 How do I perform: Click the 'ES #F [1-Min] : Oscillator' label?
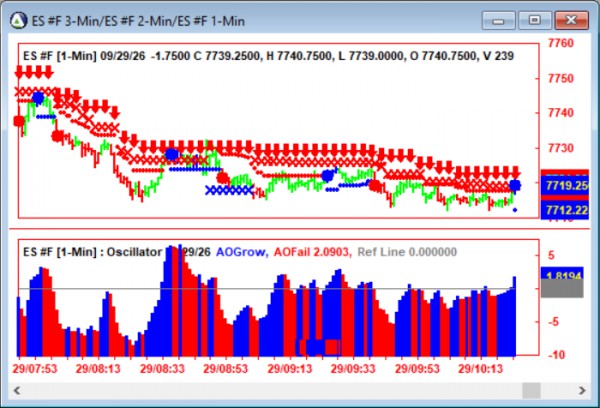[x=93, y=252]
